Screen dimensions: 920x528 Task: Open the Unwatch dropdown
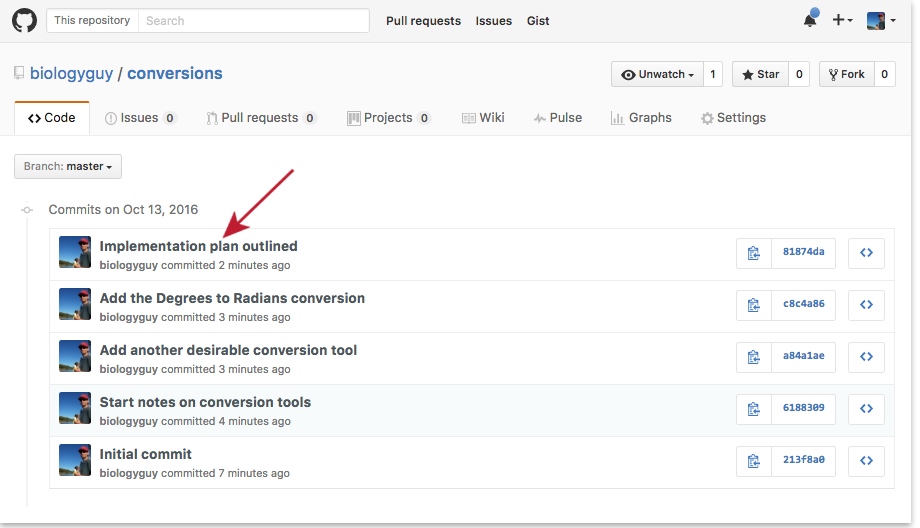[x=657, y=75]
